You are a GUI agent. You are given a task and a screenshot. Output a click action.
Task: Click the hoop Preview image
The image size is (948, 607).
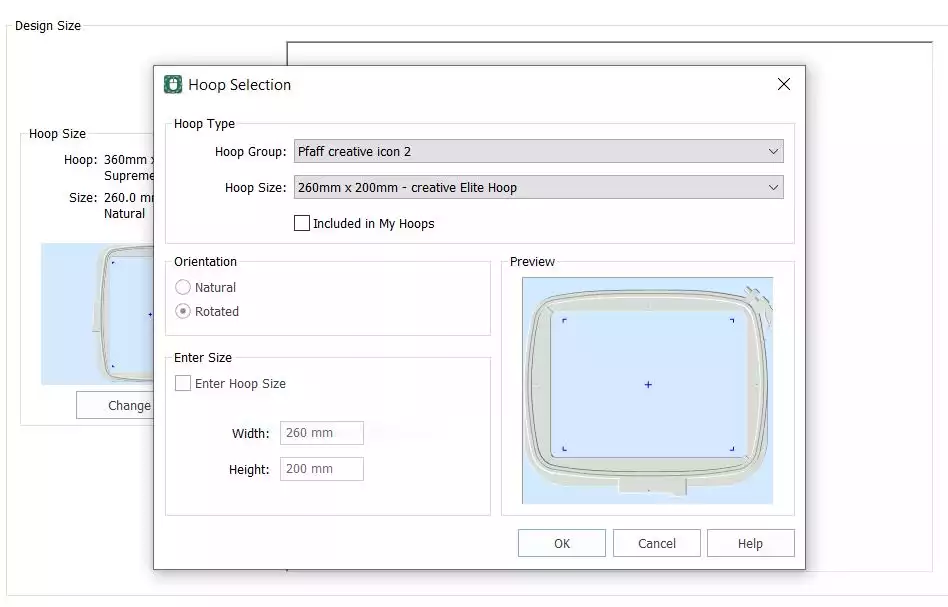[x=648, y=391]
